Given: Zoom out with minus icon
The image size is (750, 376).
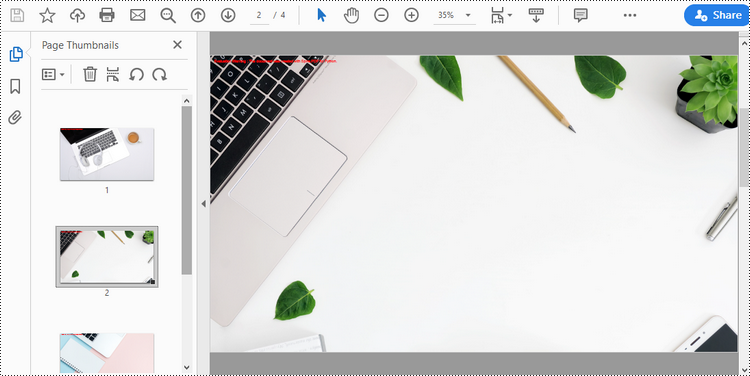Looking at the screenshot, I should tap(381, 15).
